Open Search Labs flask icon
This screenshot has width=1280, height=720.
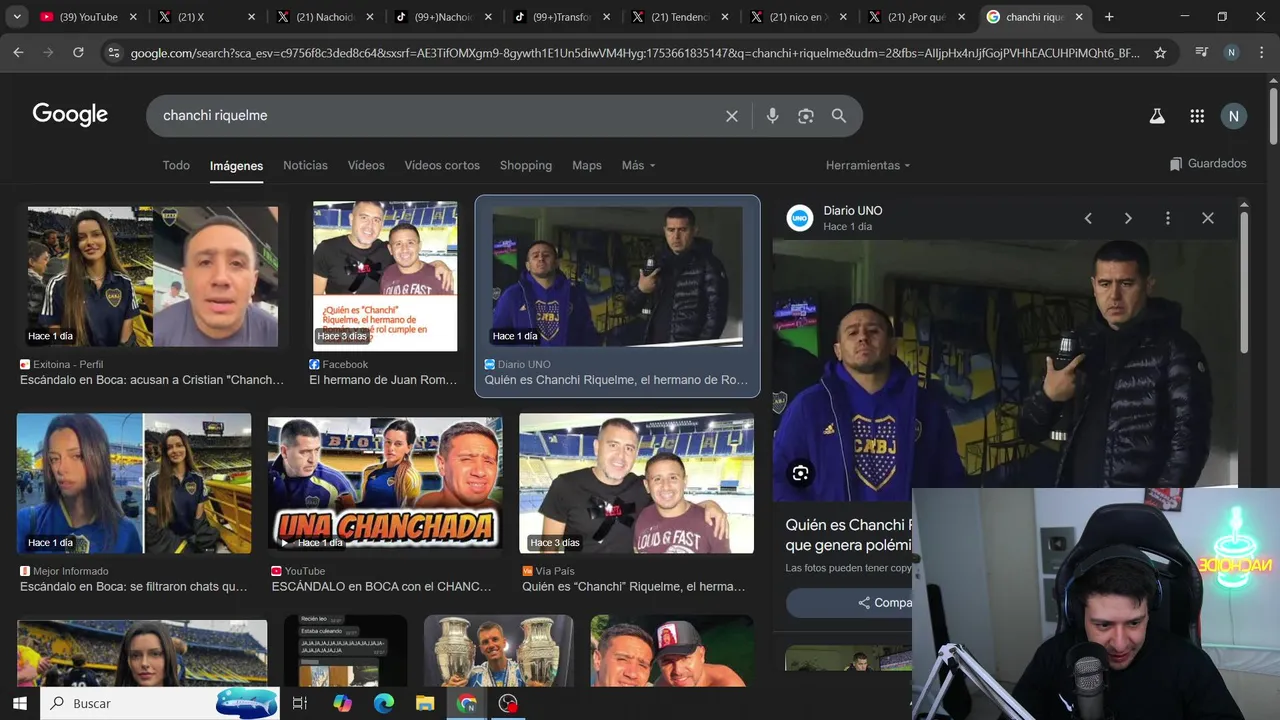[1157, 116]
